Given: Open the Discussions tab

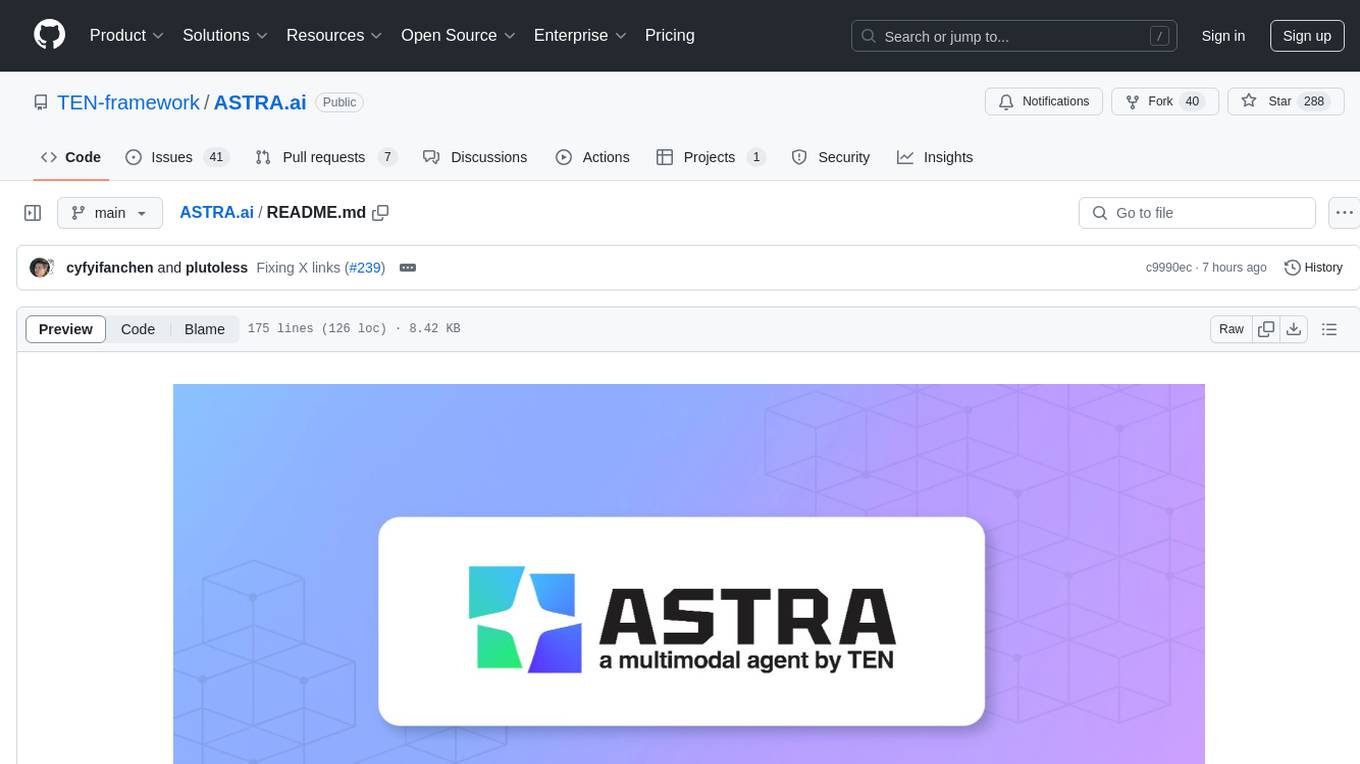Looking at the screenshot, I should point(475,157).
